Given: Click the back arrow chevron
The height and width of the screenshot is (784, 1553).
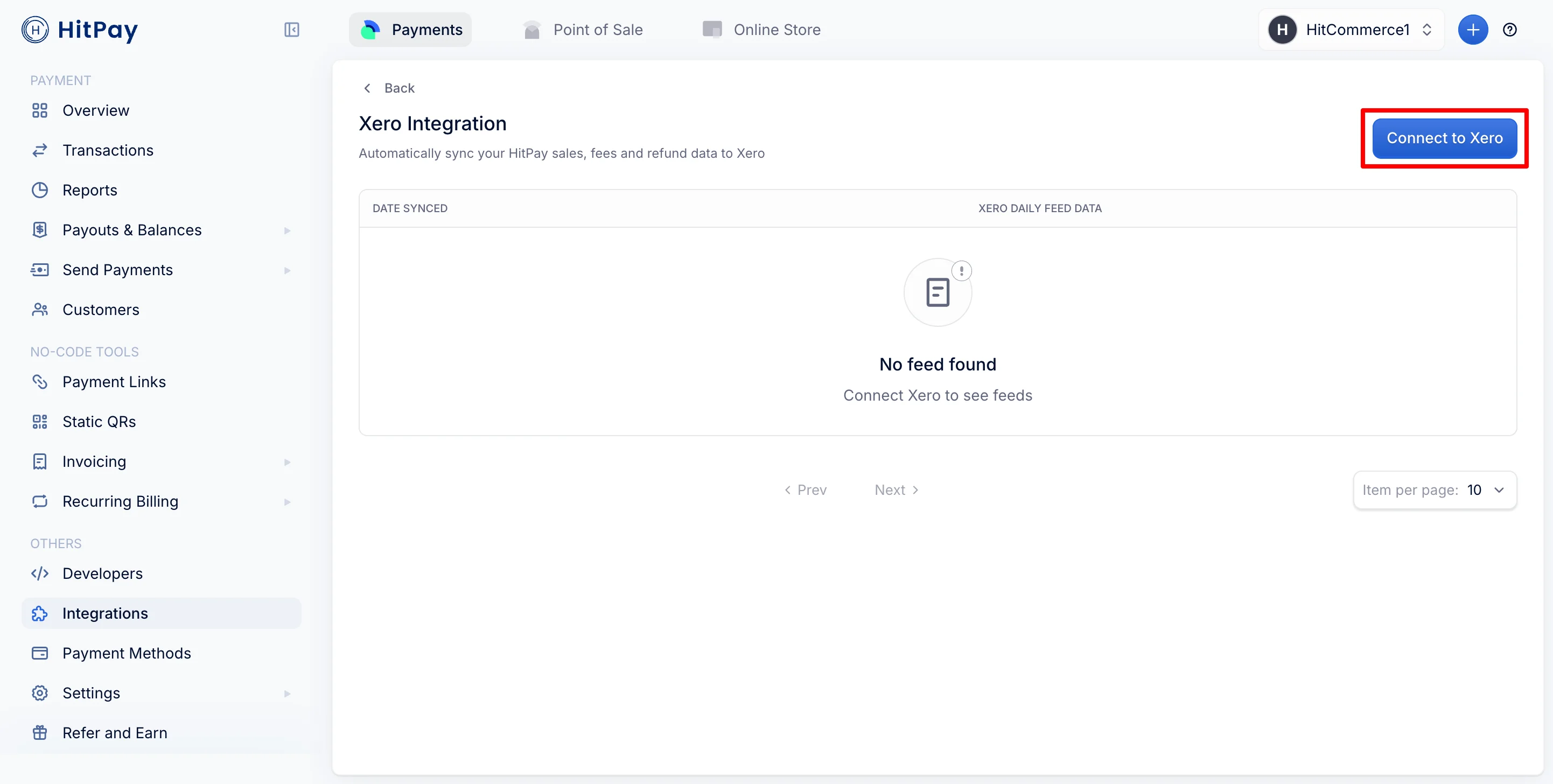Looking at the screenshot, I should tap(367, 88).
